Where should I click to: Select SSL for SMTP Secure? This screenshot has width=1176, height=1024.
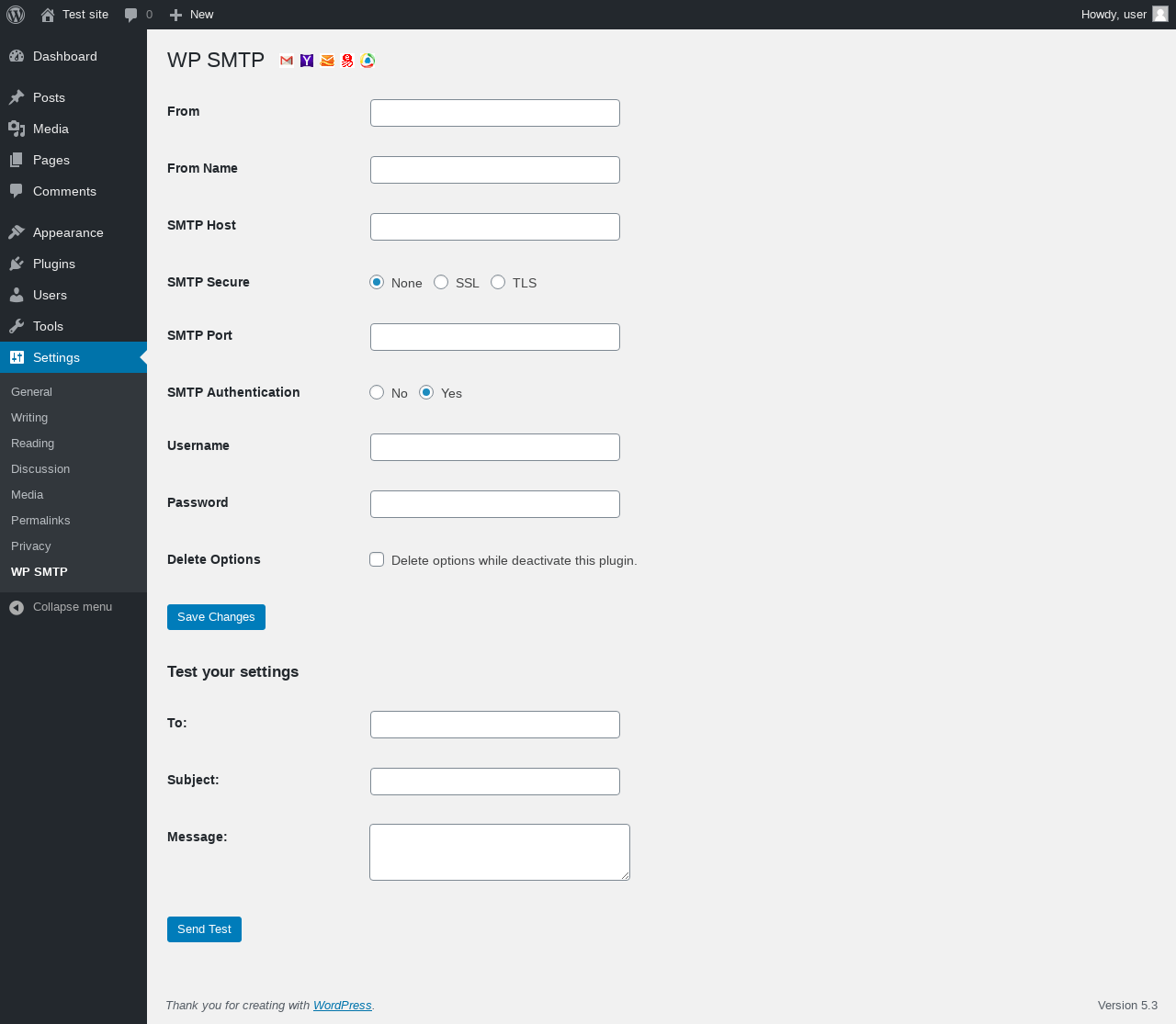tap(441, 282)
